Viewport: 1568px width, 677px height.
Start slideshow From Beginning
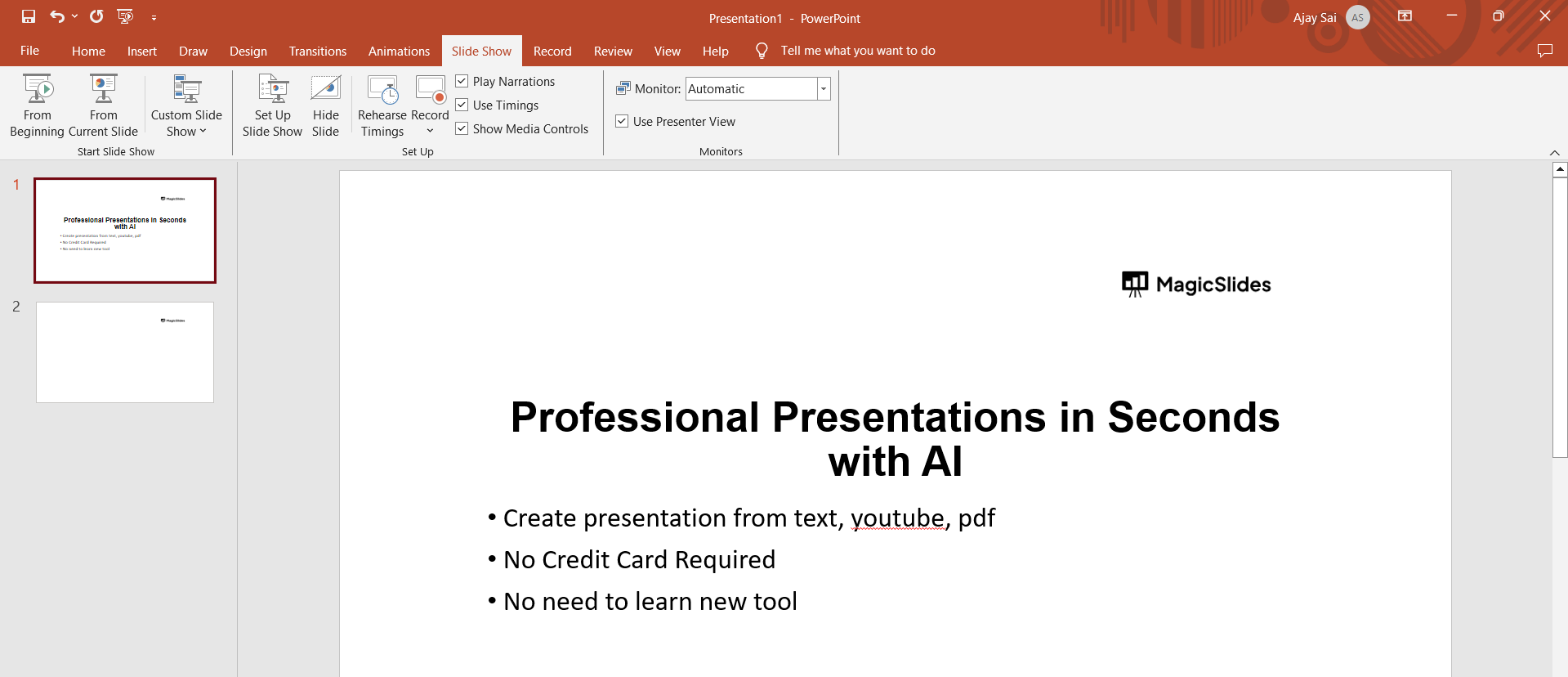(38, 105)
